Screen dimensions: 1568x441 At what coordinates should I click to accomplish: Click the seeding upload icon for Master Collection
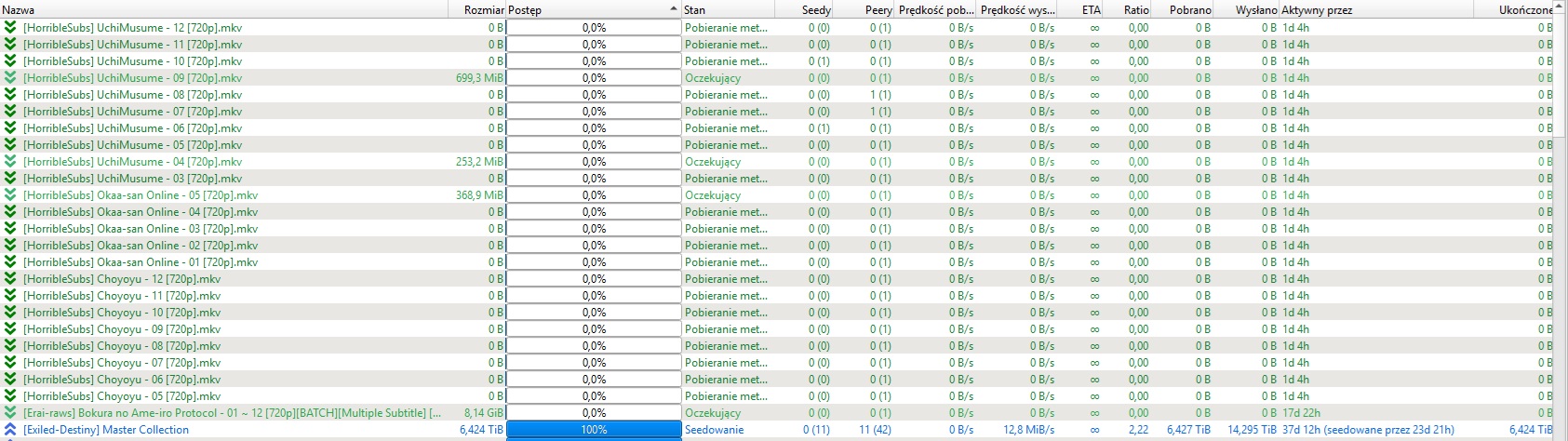10,430
